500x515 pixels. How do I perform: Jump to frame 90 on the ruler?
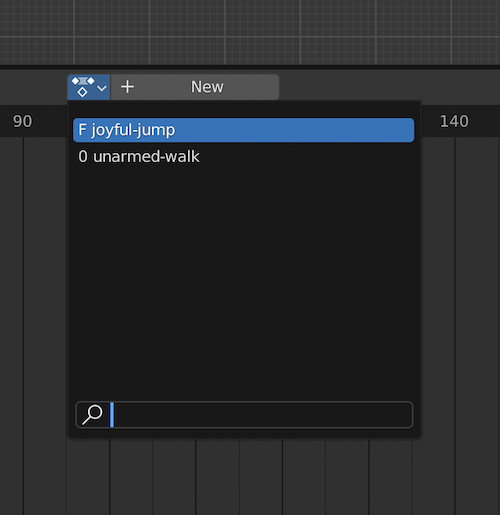pos(22,121)
